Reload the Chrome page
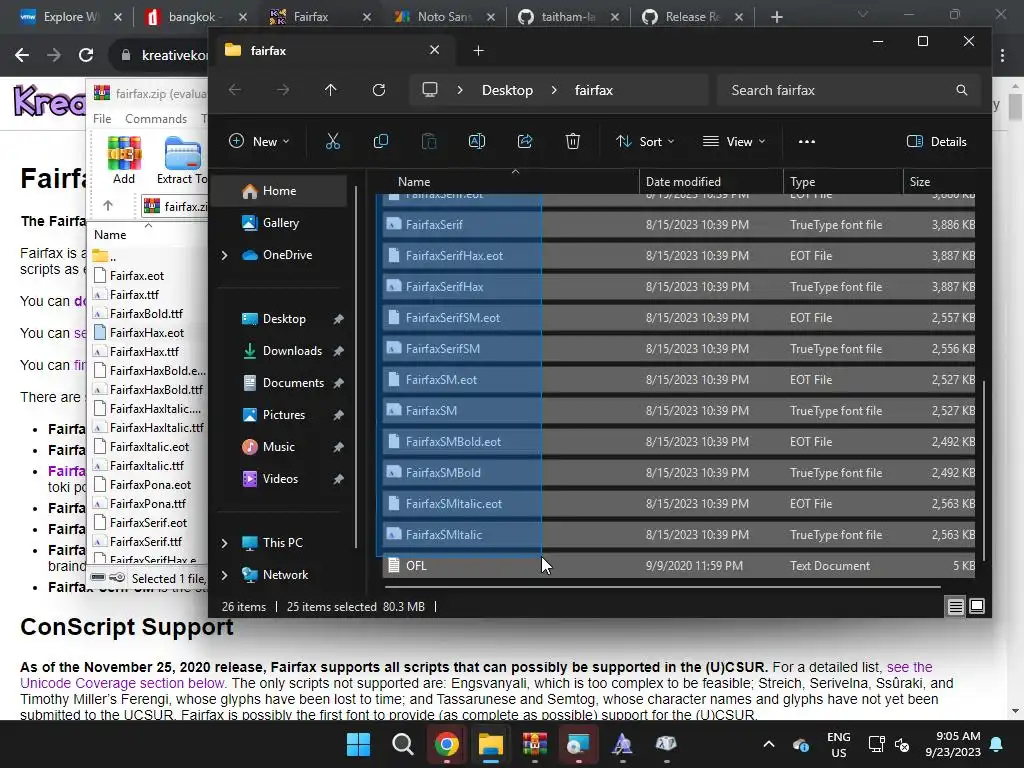The width and height of the screenshot is (1024, 768). coord(86,55)
